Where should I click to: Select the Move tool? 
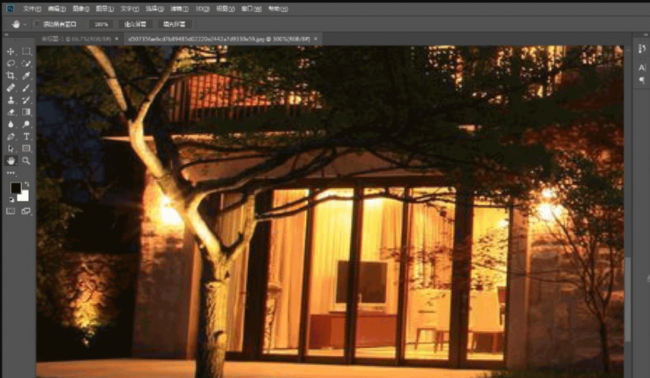11,51
